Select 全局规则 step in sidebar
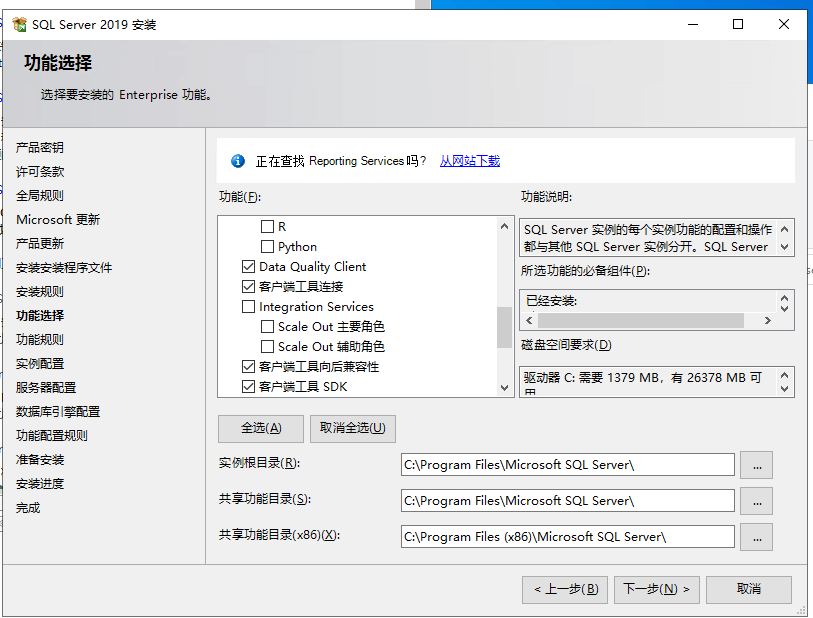 40,195
